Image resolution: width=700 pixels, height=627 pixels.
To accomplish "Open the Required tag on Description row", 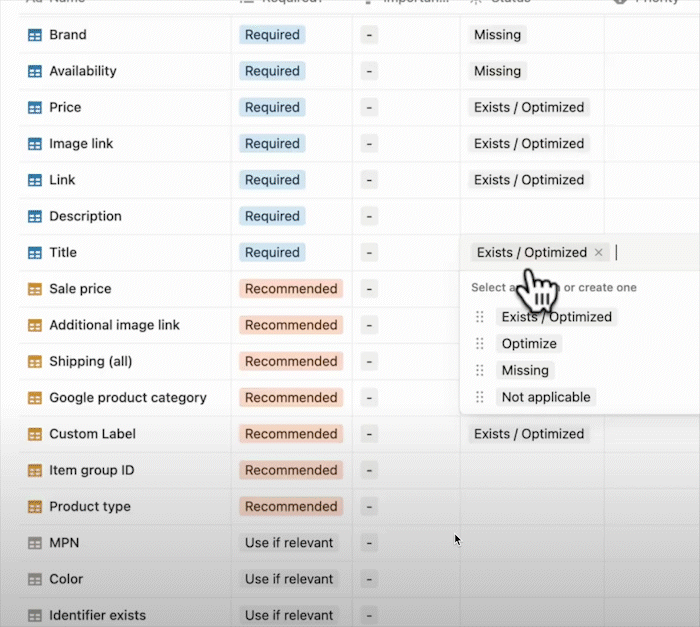I will click(x=272, y=216).
